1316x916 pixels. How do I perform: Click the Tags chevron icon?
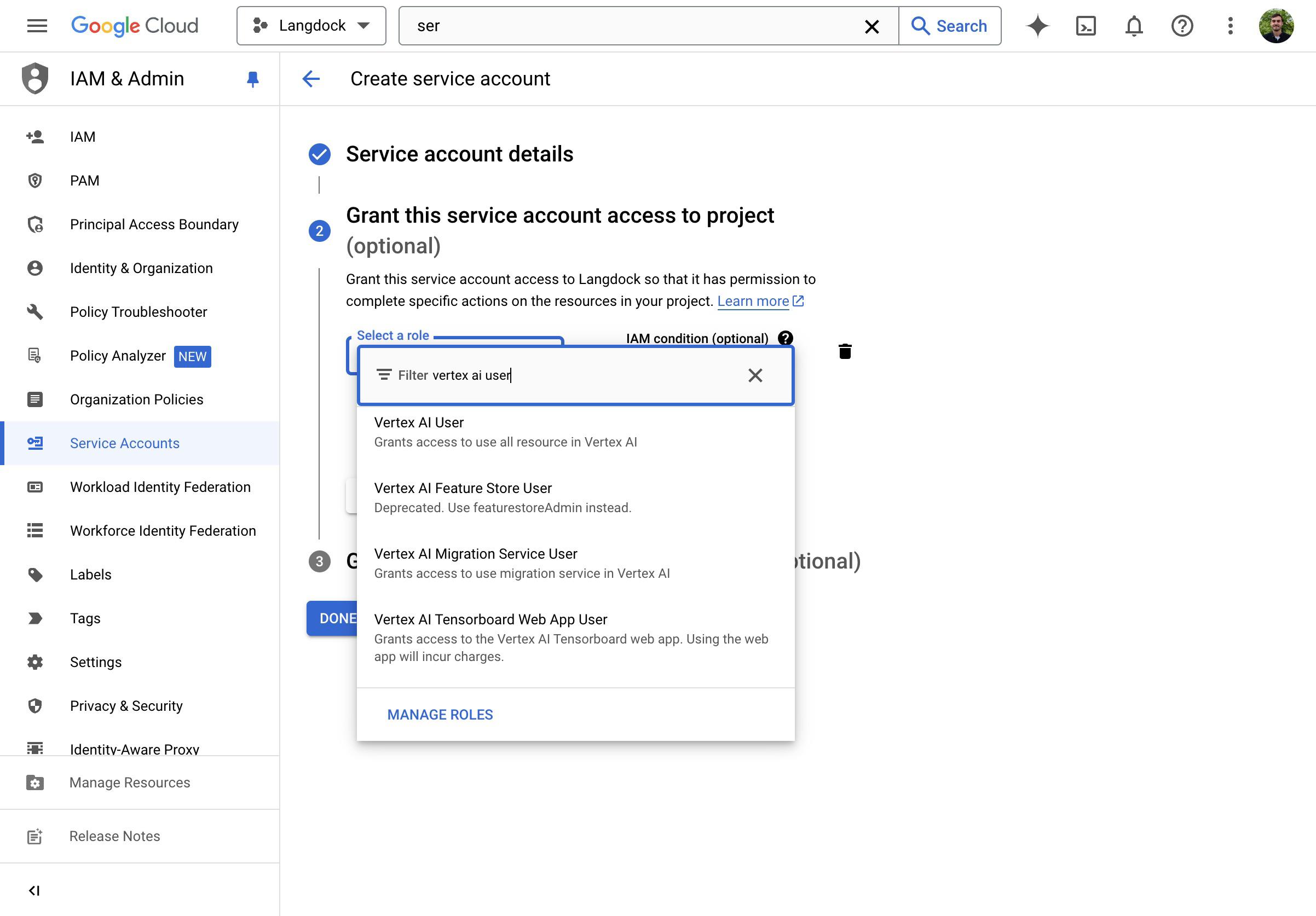(35, 619)
